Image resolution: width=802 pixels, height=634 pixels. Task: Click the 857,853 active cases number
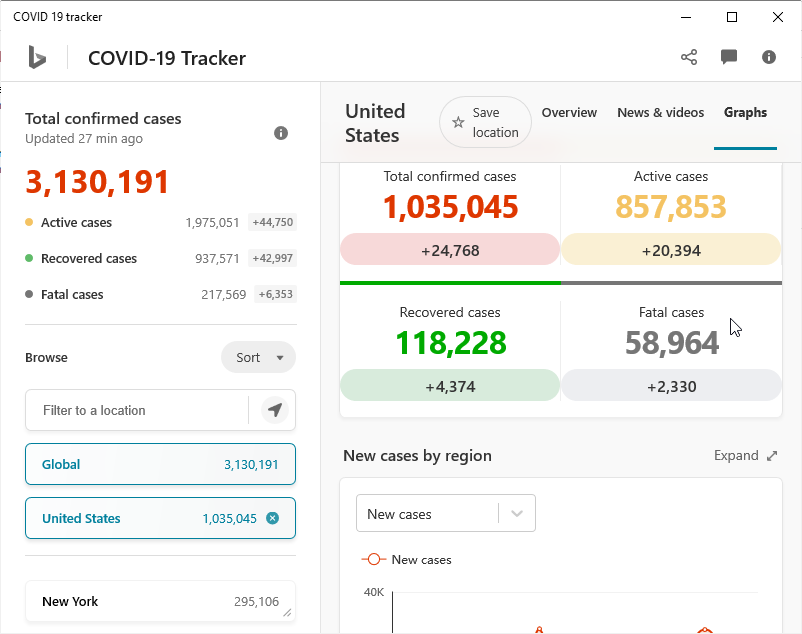tap(671, 207)
